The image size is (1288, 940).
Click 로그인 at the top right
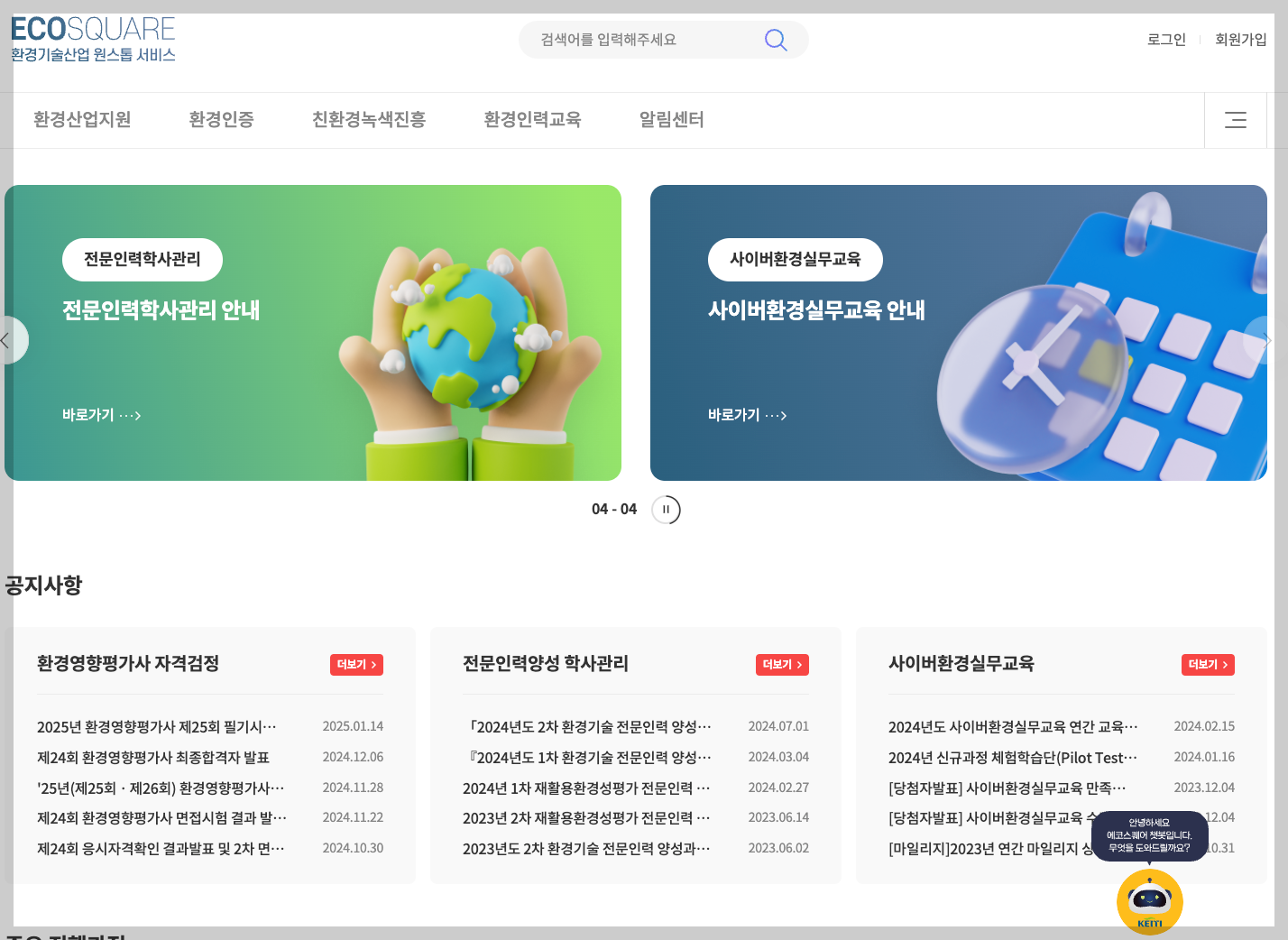pyautogui.click(x=1165, y=40)
